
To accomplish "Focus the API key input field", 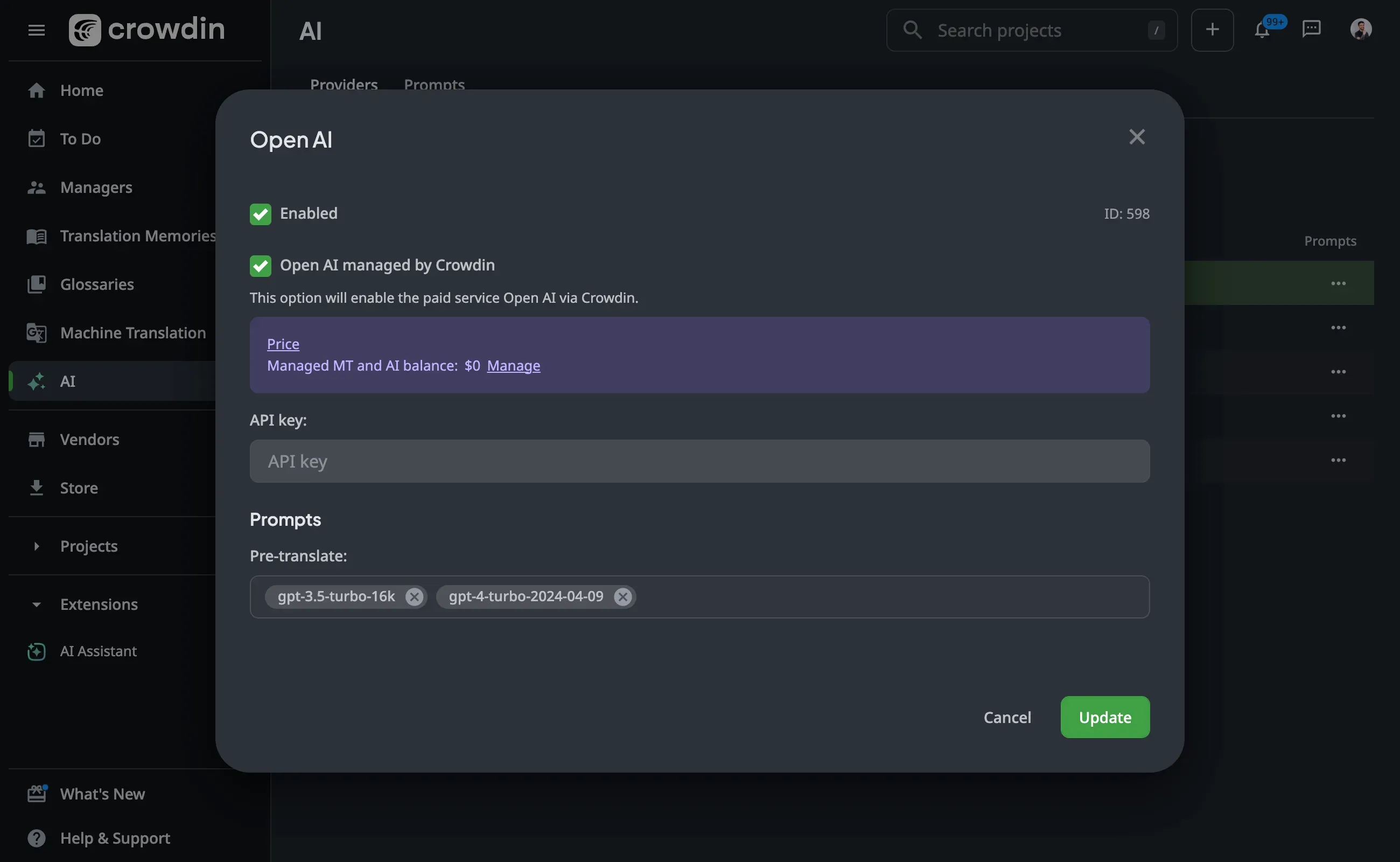I will (699, 461).
